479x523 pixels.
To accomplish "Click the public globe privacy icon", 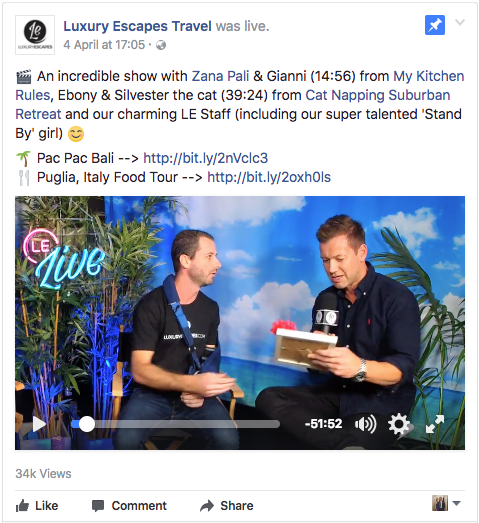I will pos(161,45).
